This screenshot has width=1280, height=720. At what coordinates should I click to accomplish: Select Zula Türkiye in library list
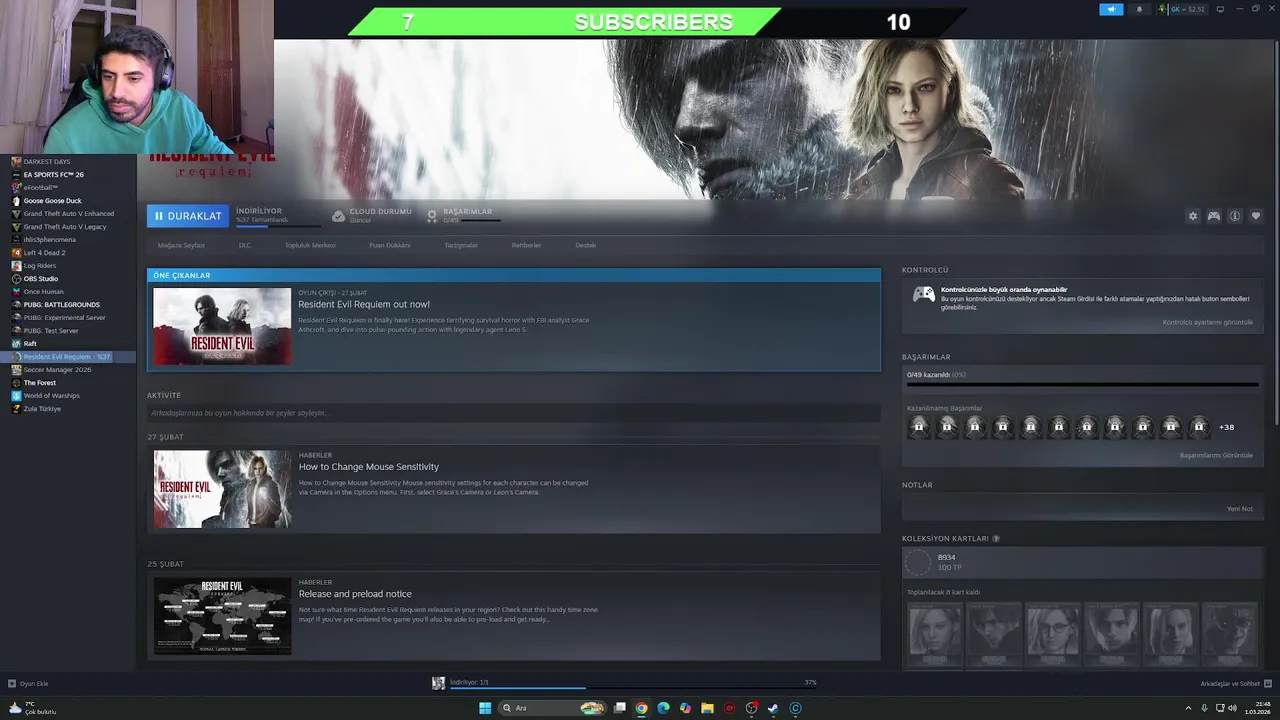(x=42, y=408)
